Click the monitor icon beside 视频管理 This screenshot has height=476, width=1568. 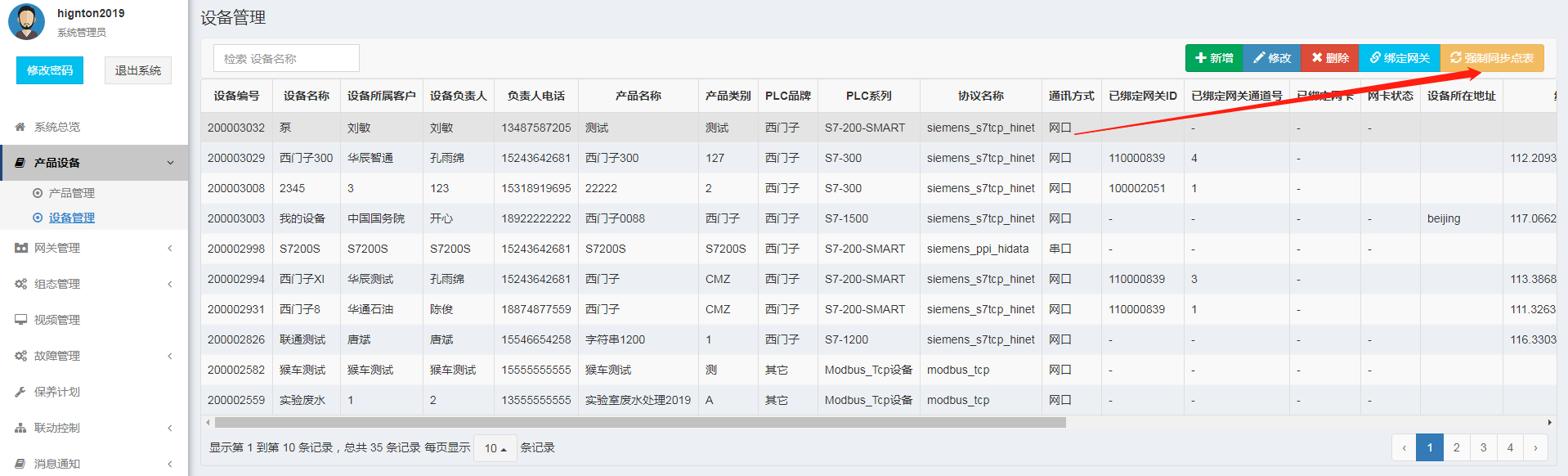[x=20, y=320]
